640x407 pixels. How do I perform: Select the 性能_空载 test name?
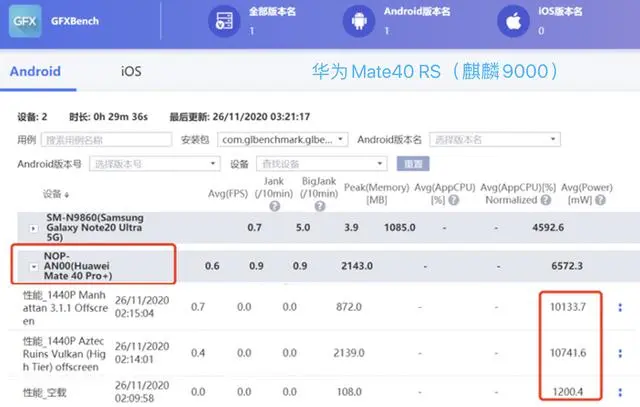coord(44,393)
